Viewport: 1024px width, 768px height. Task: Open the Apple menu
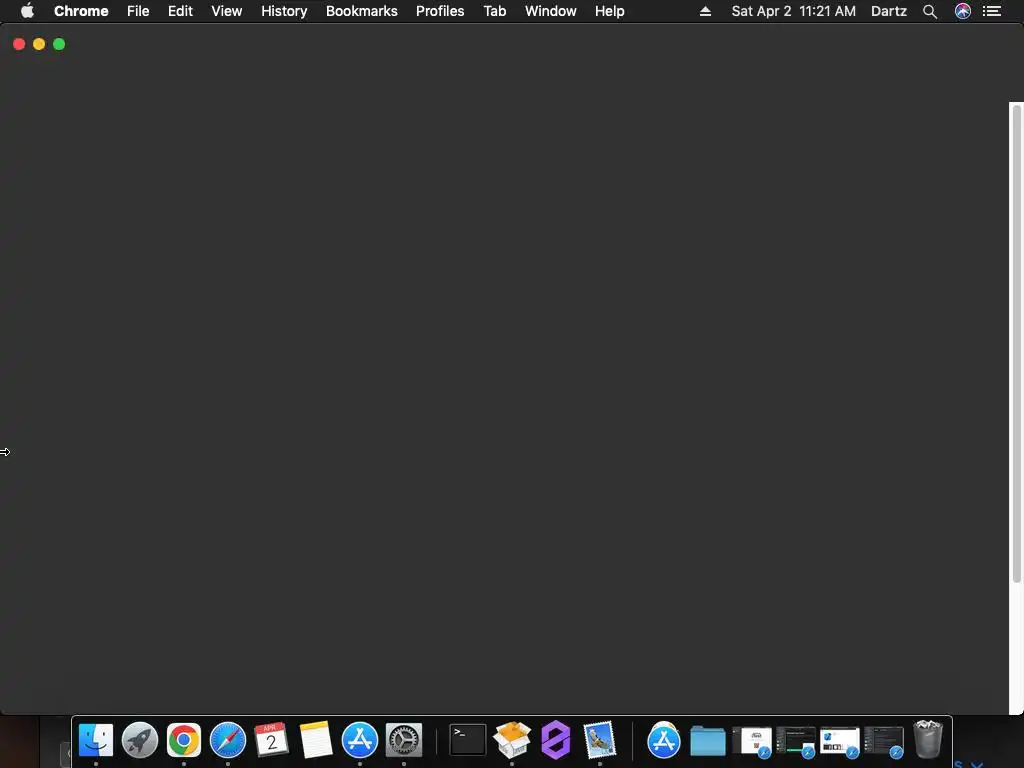point(27,11)
